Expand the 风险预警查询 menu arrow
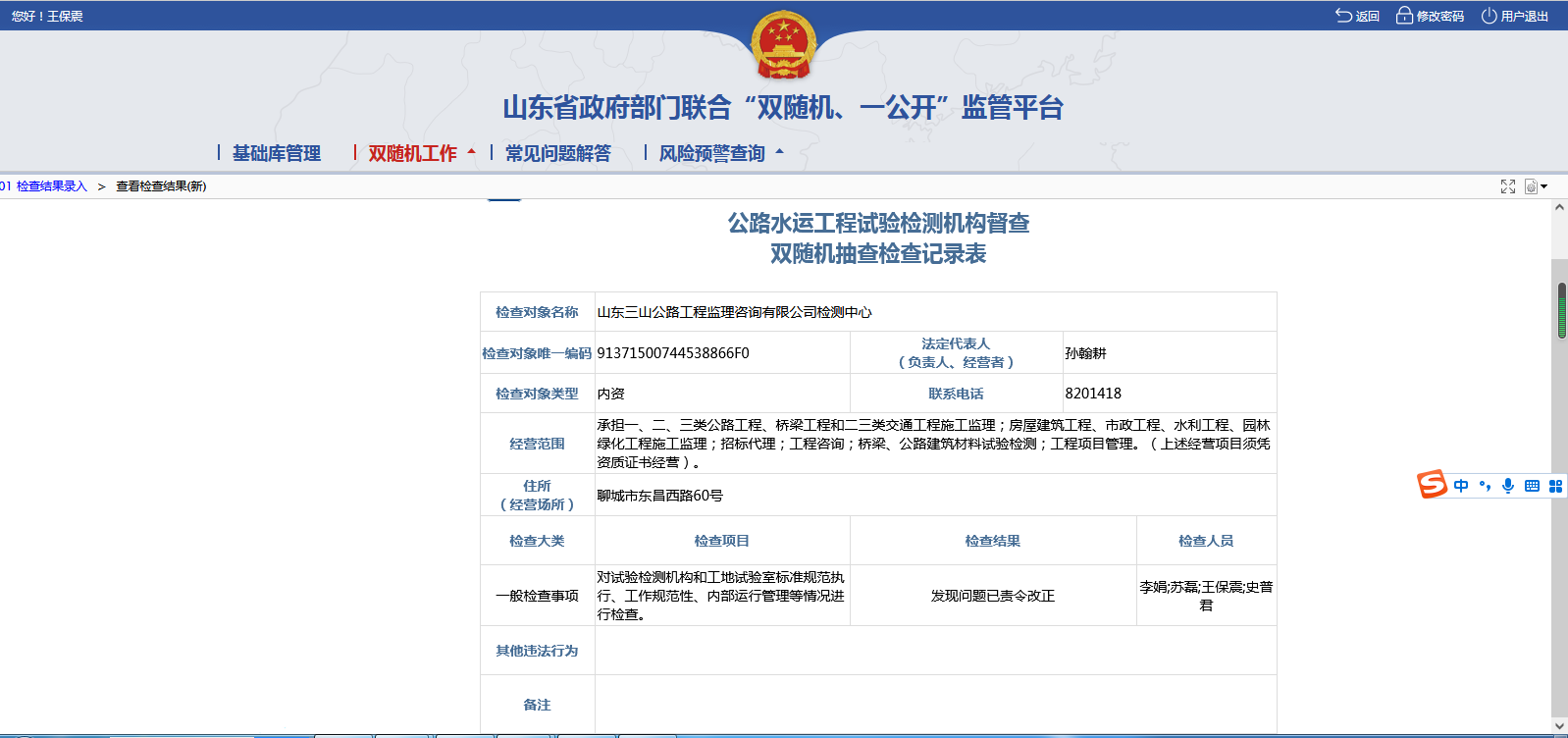 (780, 152)
